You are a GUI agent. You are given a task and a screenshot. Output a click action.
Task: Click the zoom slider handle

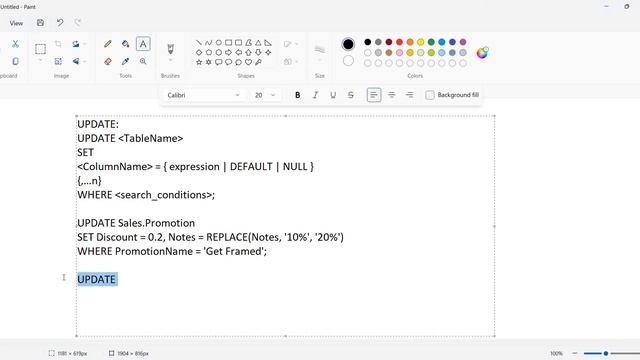(606, 353)
